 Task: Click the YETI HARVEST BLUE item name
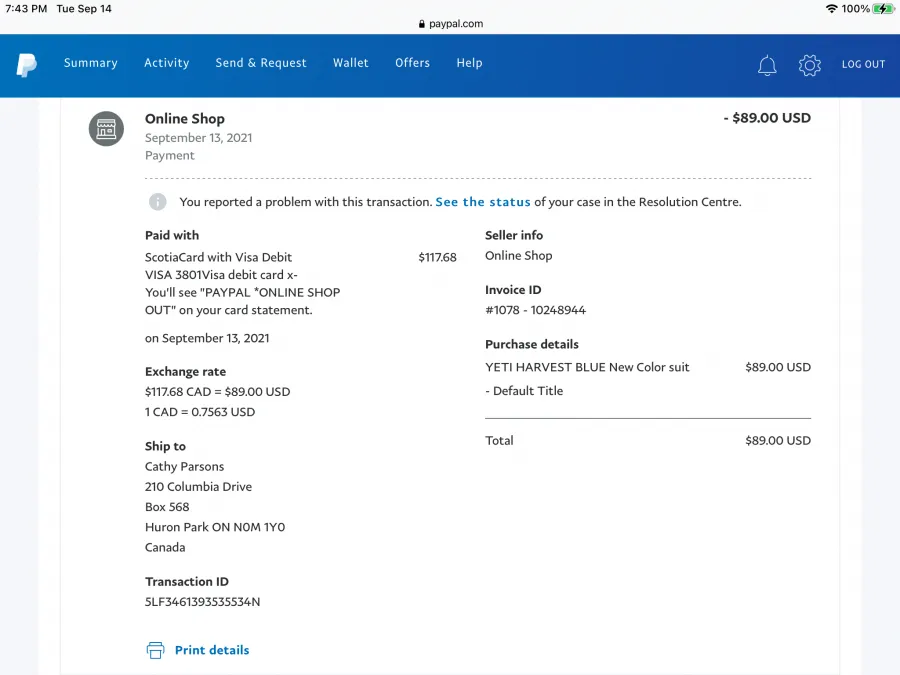587,367
